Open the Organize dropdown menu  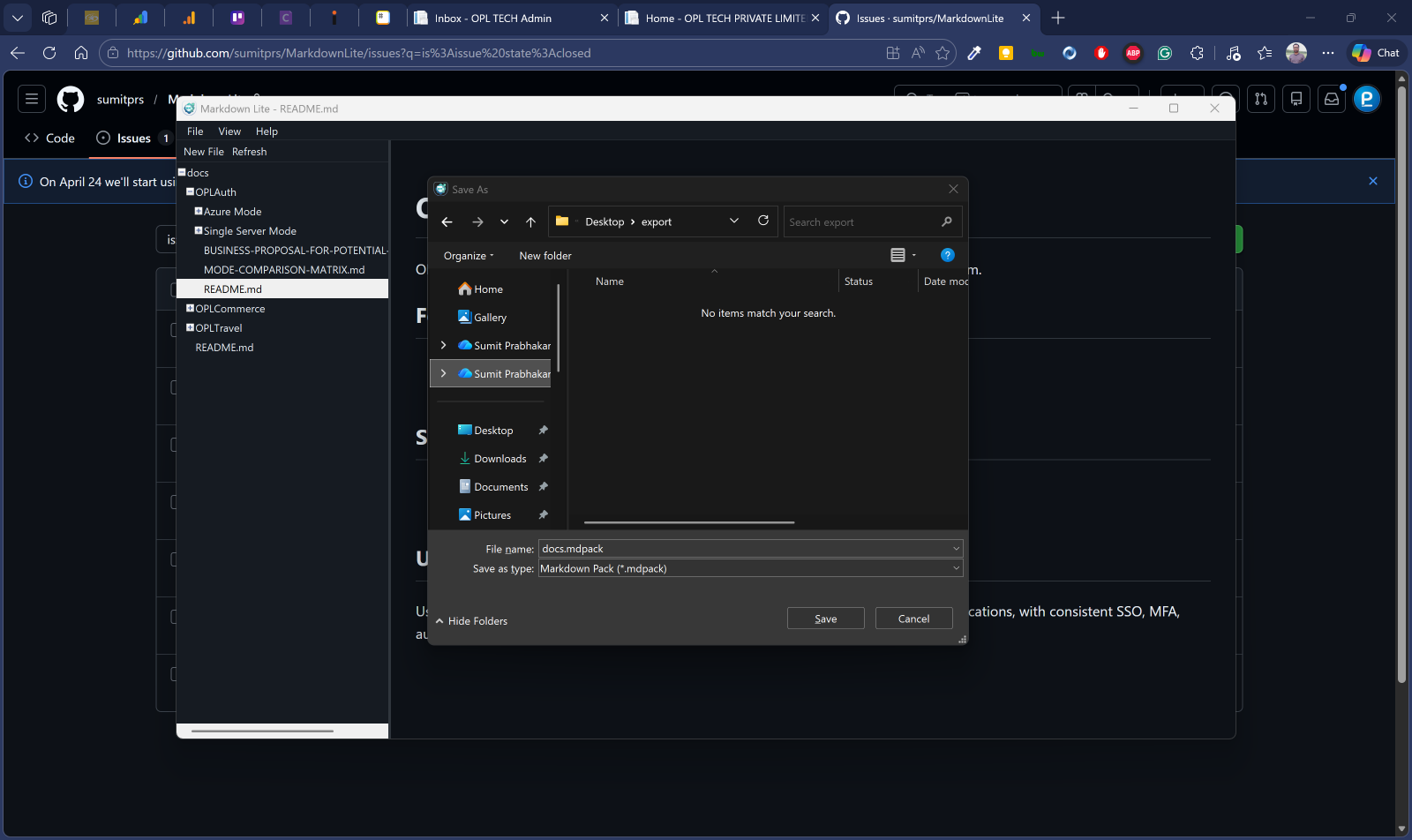pyautogui.click(x=468, y=256)
